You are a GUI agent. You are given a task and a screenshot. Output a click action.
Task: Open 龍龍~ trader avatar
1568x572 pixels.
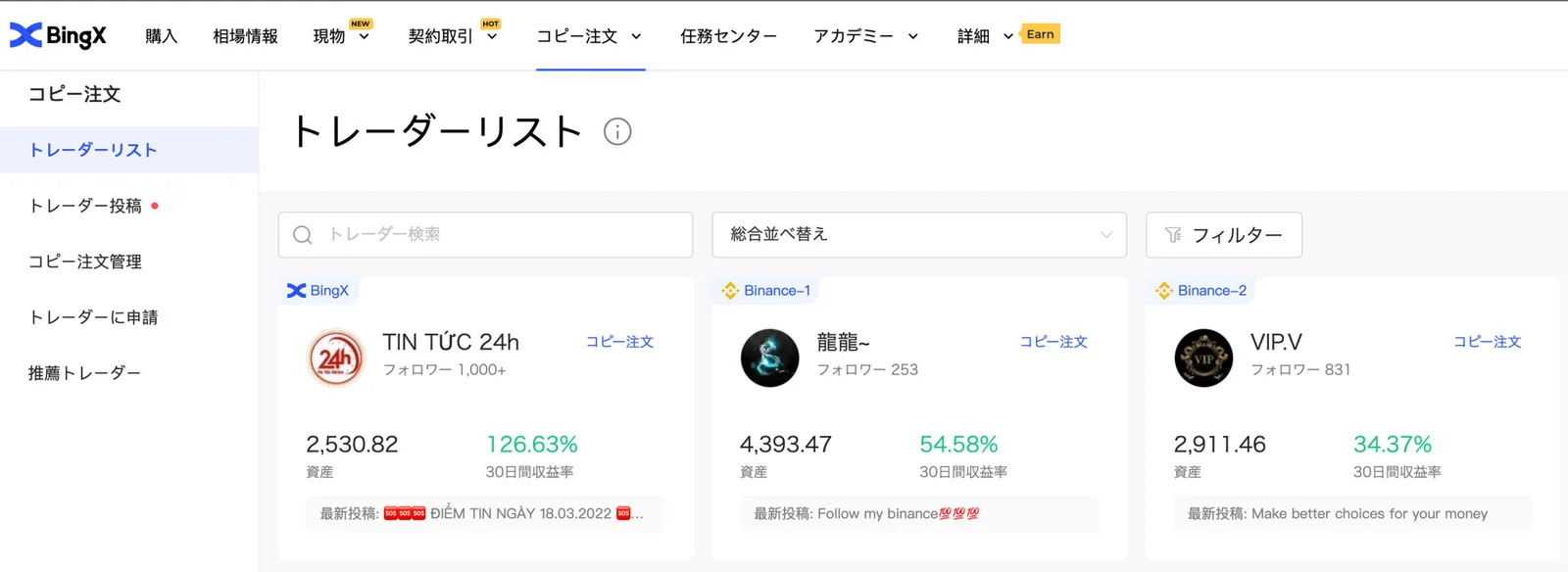(x=769, y=358)
